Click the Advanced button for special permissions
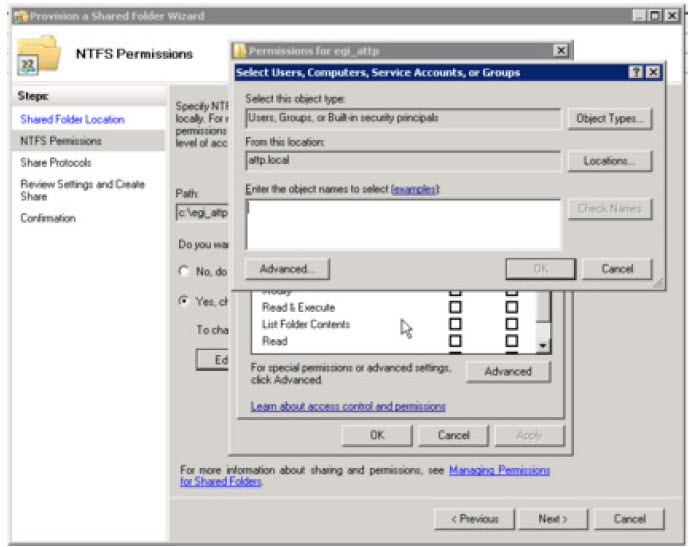The height and width of the screenshot is (547, 689). point(508,372)
